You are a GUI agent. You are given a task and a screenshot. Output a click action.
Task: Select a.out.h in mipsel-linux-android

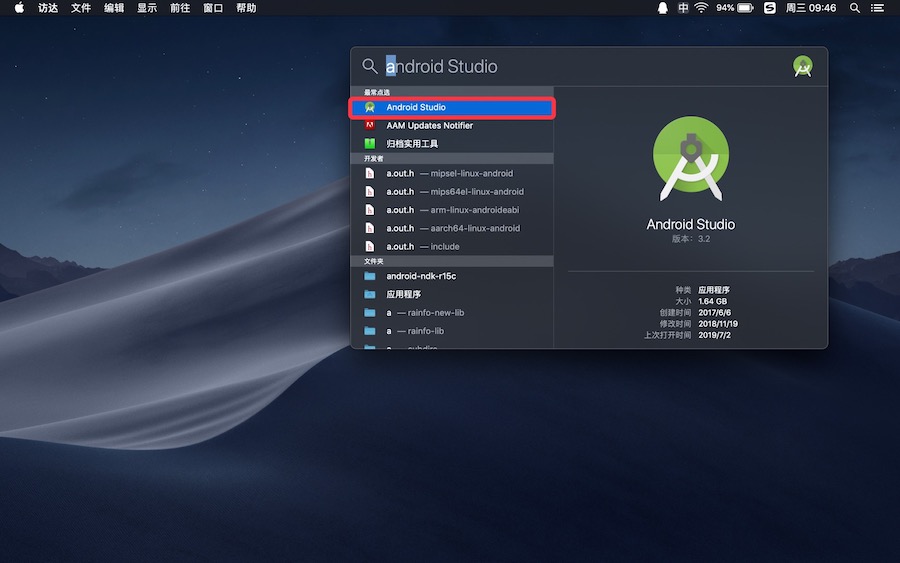[452, 173]
